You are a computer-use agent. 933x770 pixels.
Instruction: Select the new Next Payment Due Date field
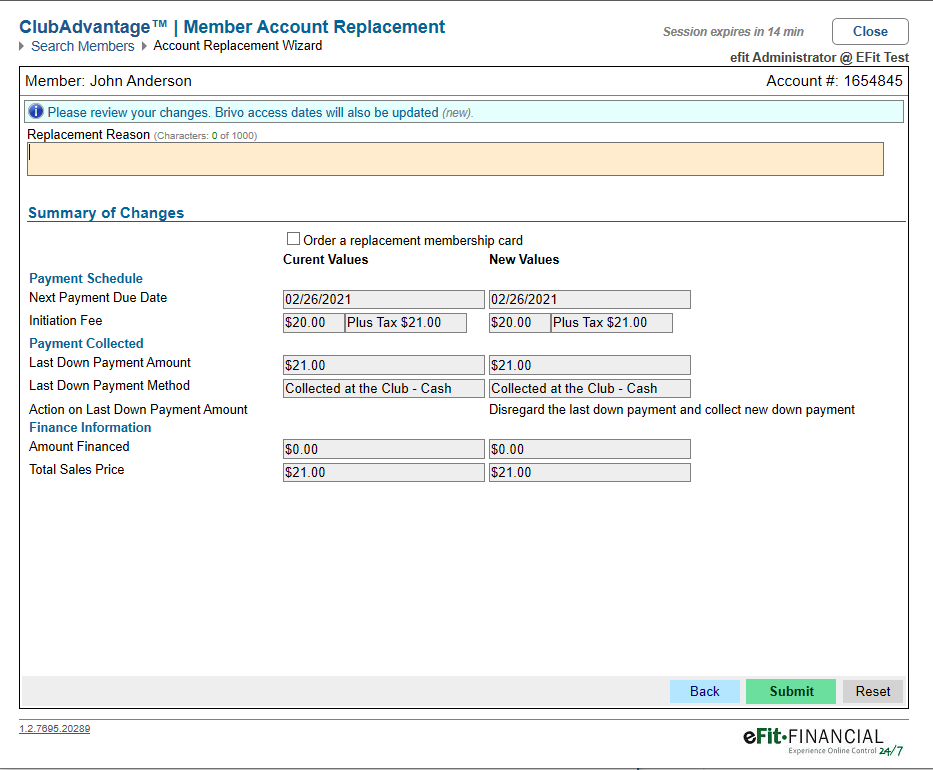click(590, 299)
